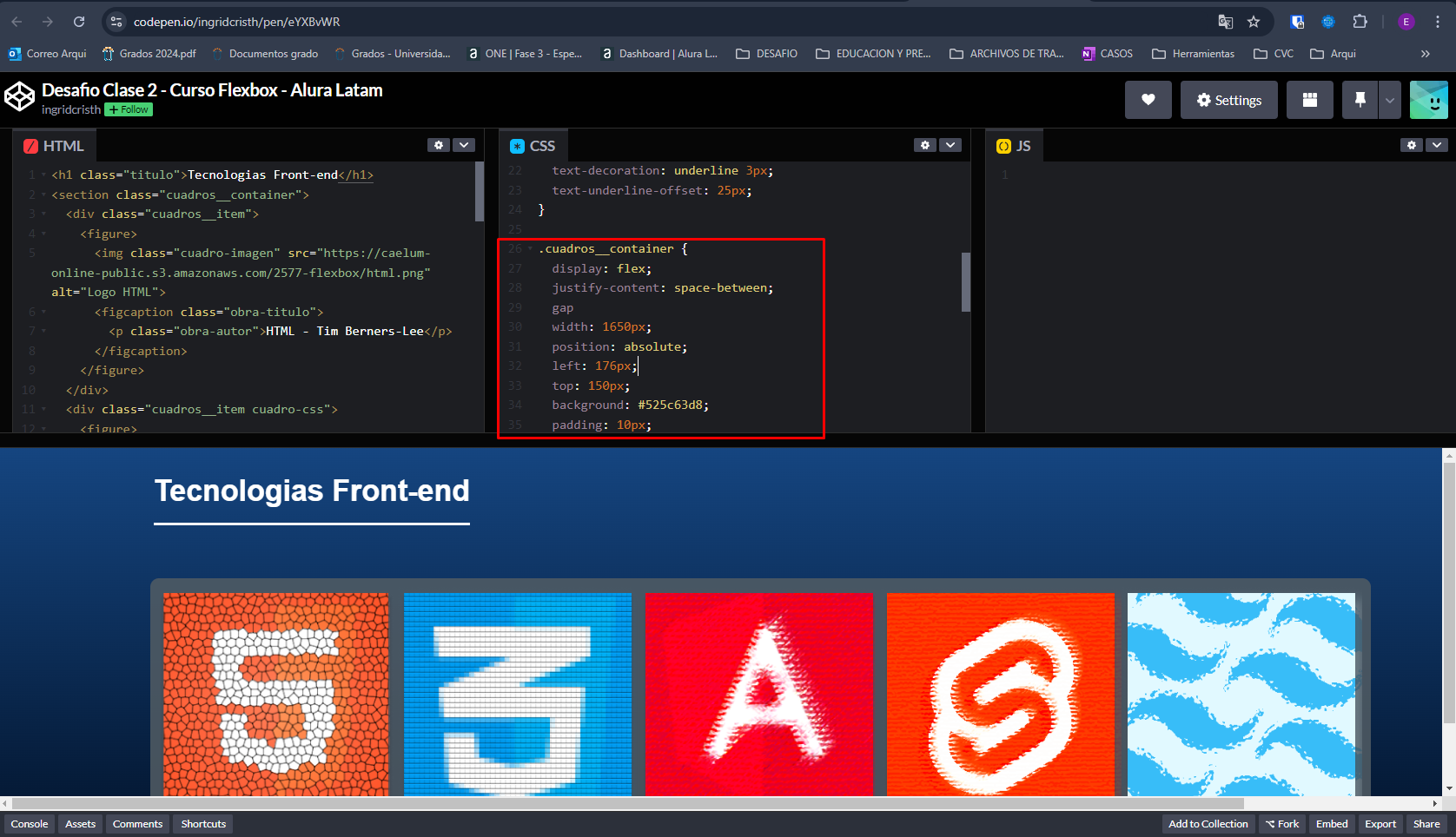Screen dimensions: 1456x837
Task: Open DESAFIO bookmark folder
Action: pos(767,54)
